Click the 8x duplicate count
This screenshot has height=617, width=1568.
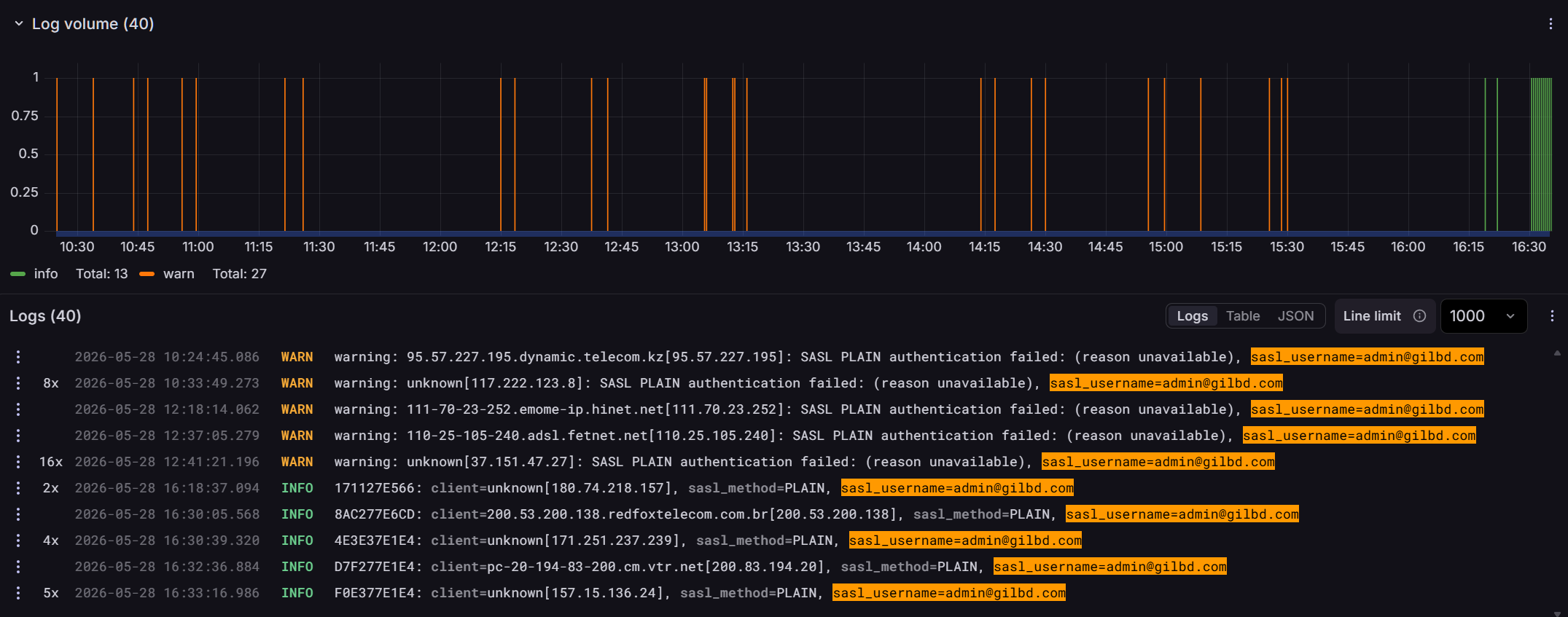click(51, 383)
